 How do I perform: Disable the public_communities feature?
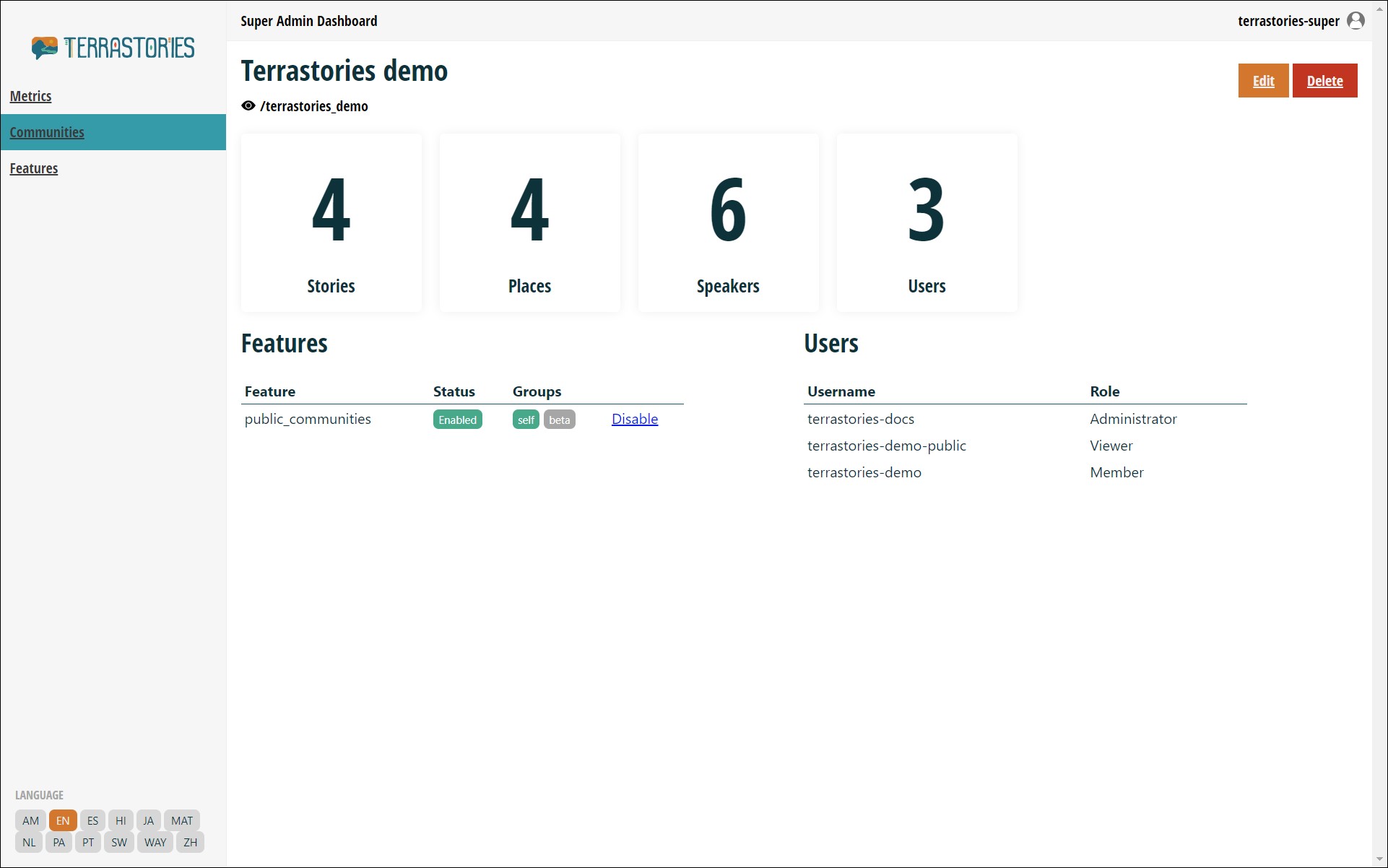pos(634,419)
